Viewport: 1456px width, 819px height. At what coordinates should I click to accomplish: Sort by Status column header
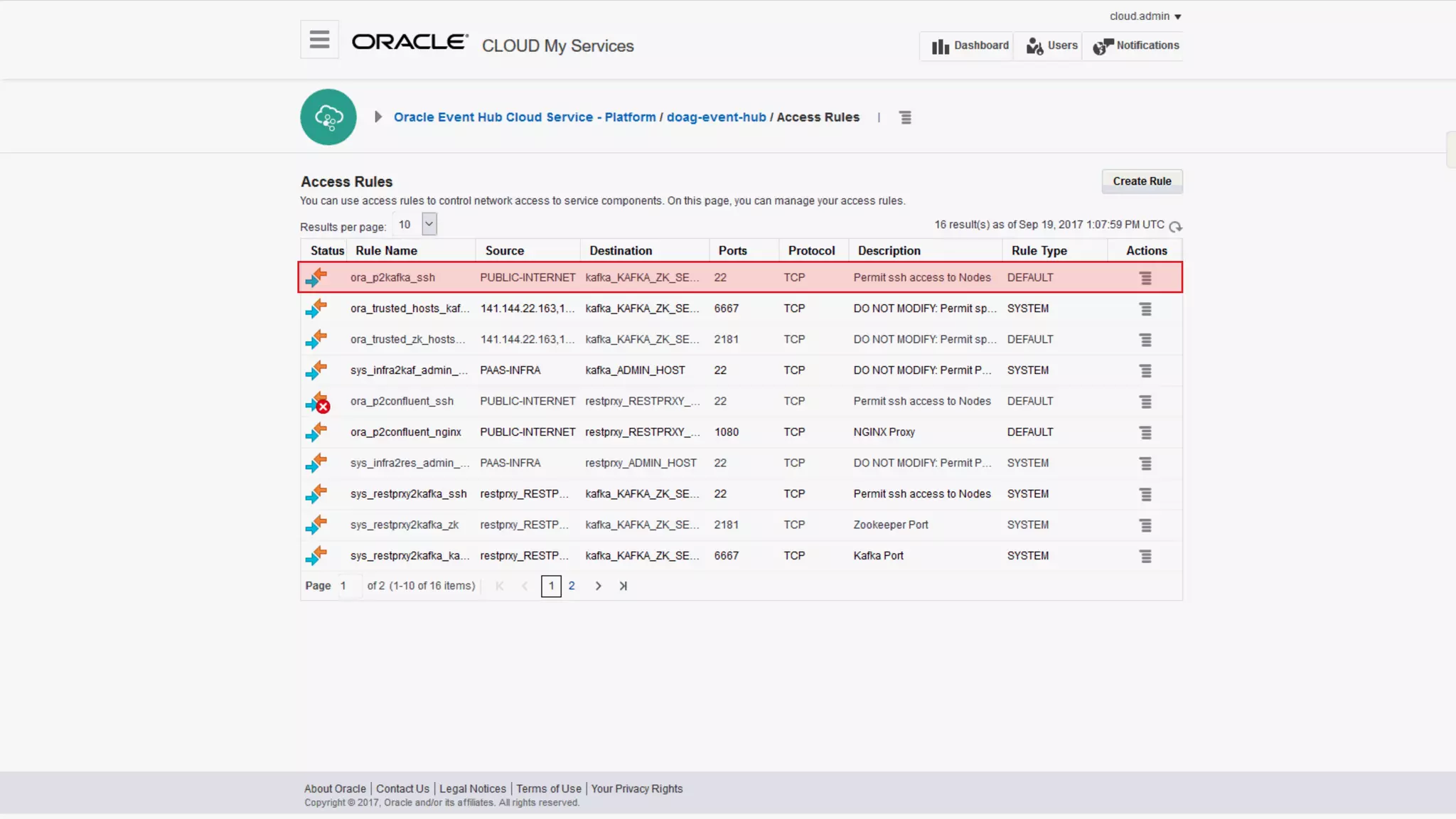(327, 251)
